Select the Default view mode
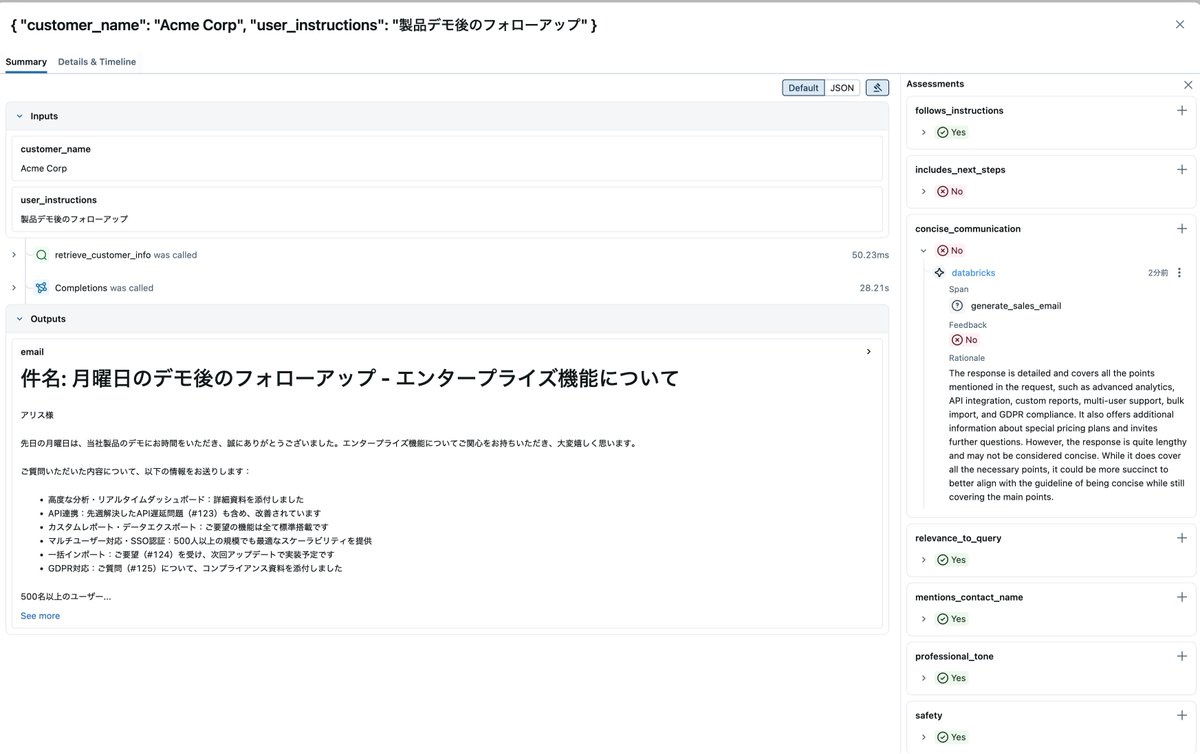The height and width of the screenshot is (754, 1200). click(803, 88)
